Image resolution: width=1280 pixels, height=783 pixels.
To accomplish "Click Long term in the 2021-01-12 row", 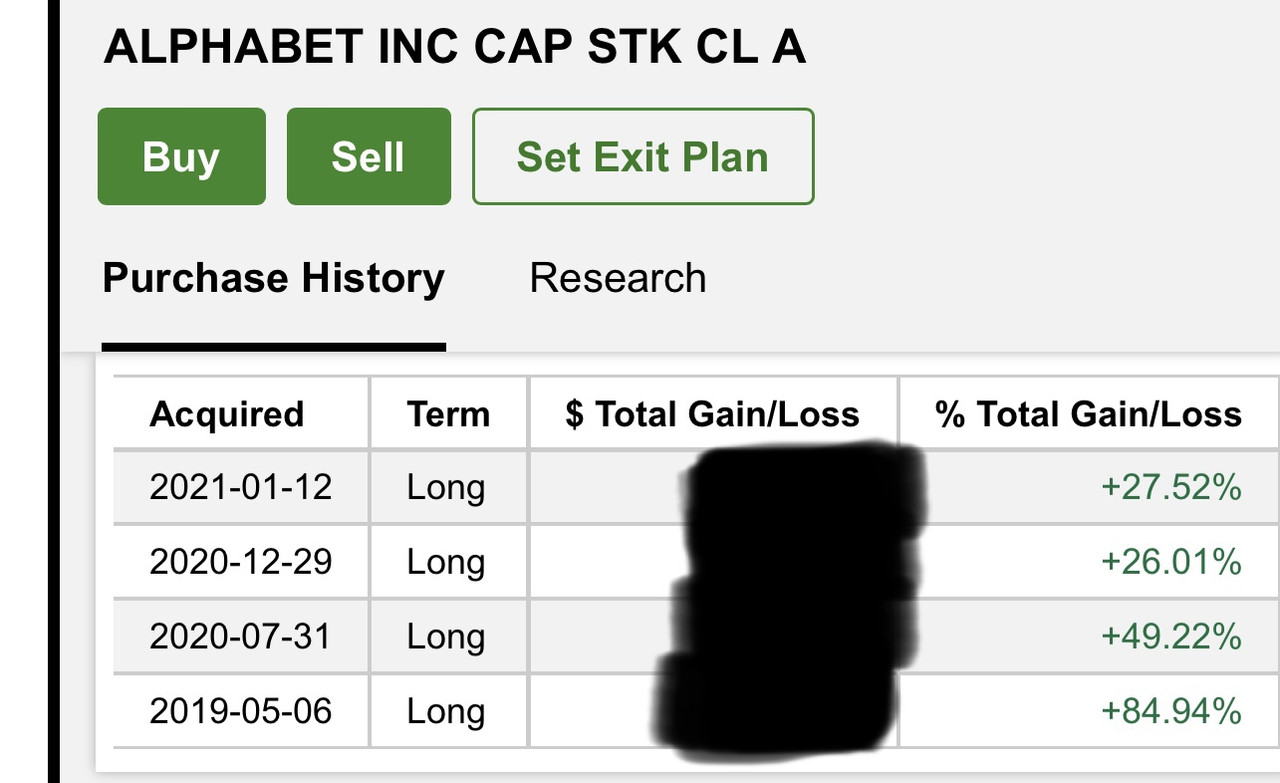I will coord(446,487).
